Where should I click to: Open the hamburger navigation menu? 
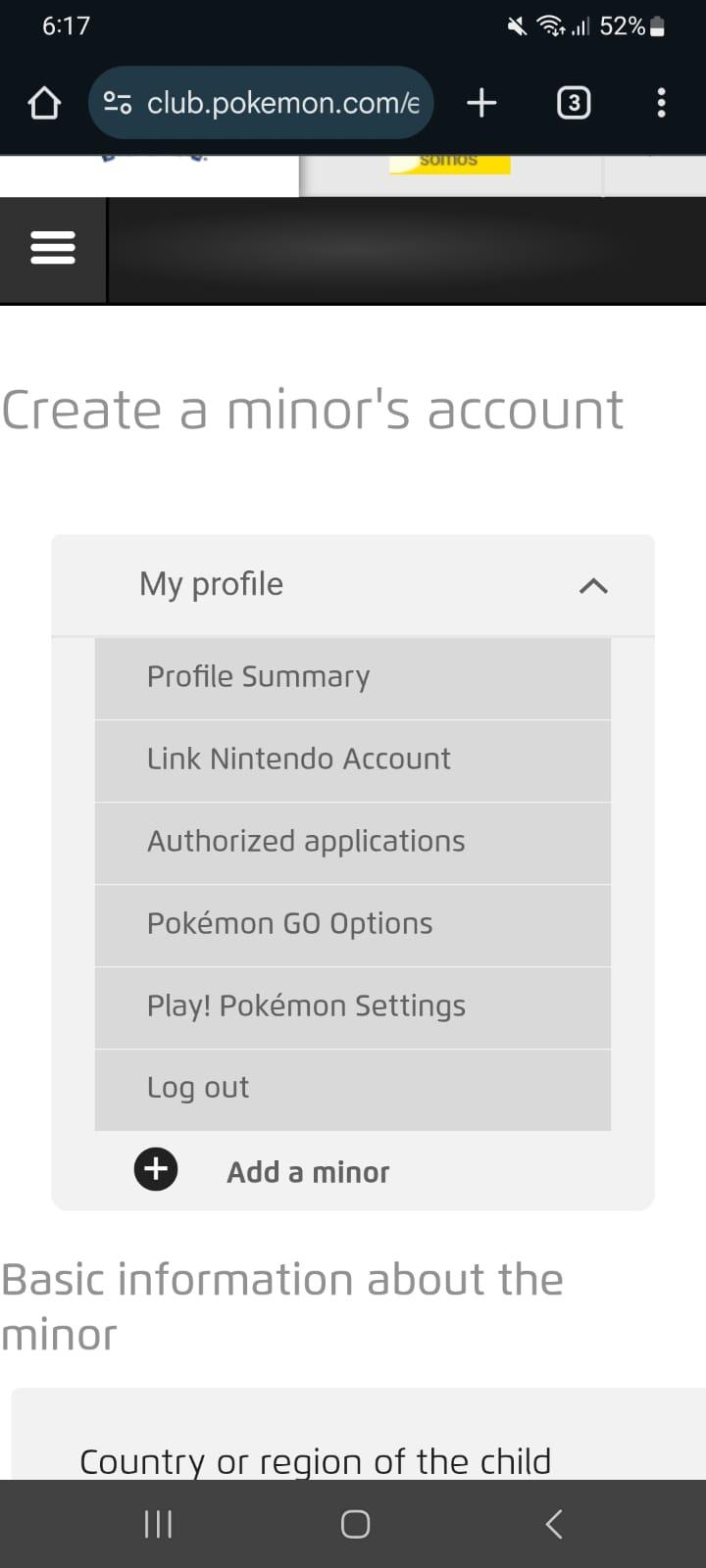click(53, 249)
